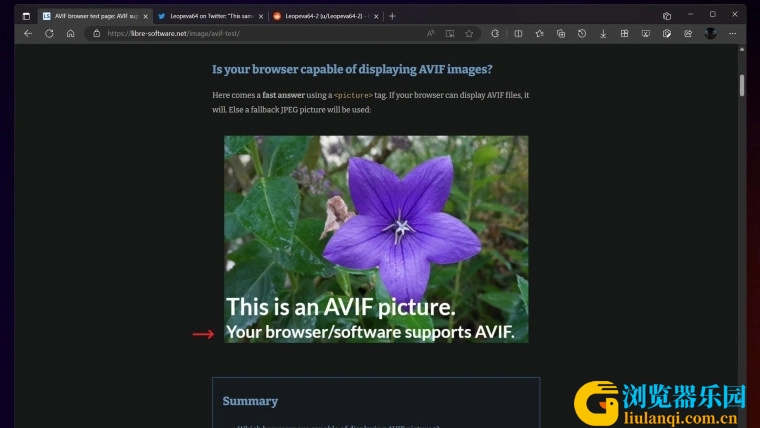760x428 pixels.
Task: Show browsing History
Action: click(x=582, y=33)
